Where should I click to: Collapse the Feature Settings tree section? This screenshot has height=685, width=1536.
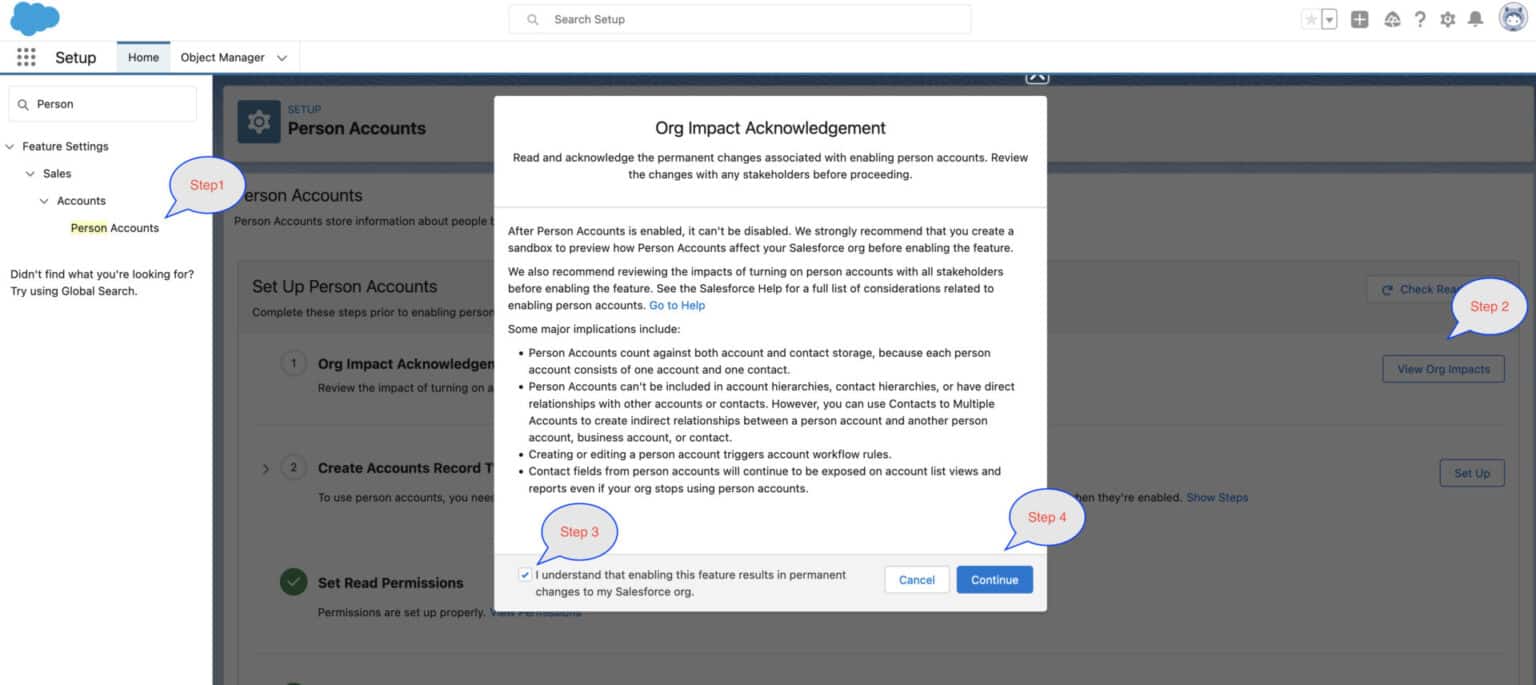coord(10,146)
